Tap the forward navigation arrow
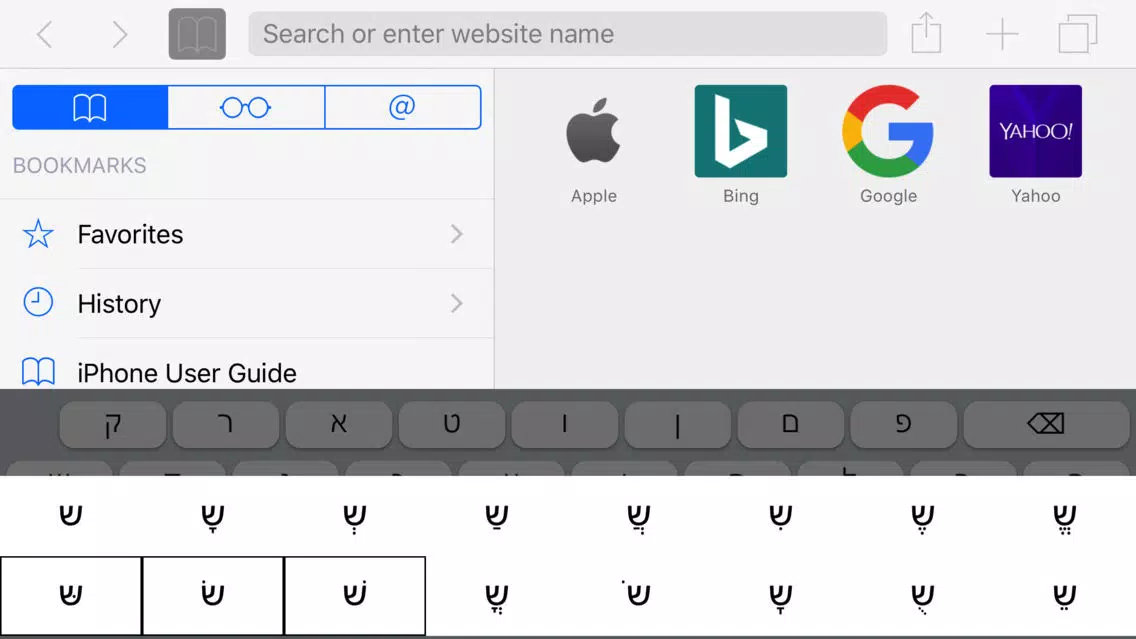1136x639 pixels. 120,34
